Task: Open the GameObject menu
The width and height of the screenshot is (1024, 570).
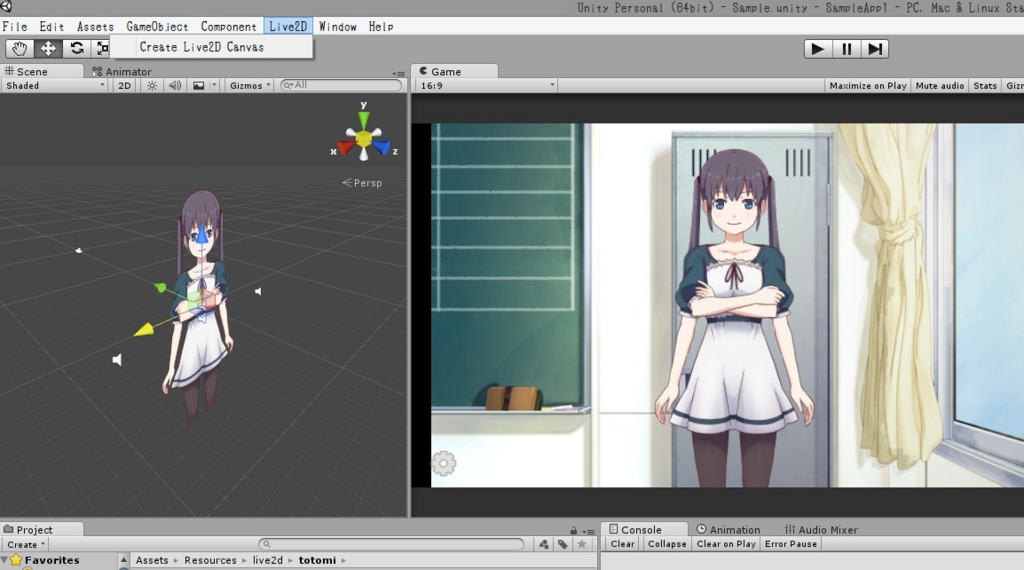Action: (157, 27)
